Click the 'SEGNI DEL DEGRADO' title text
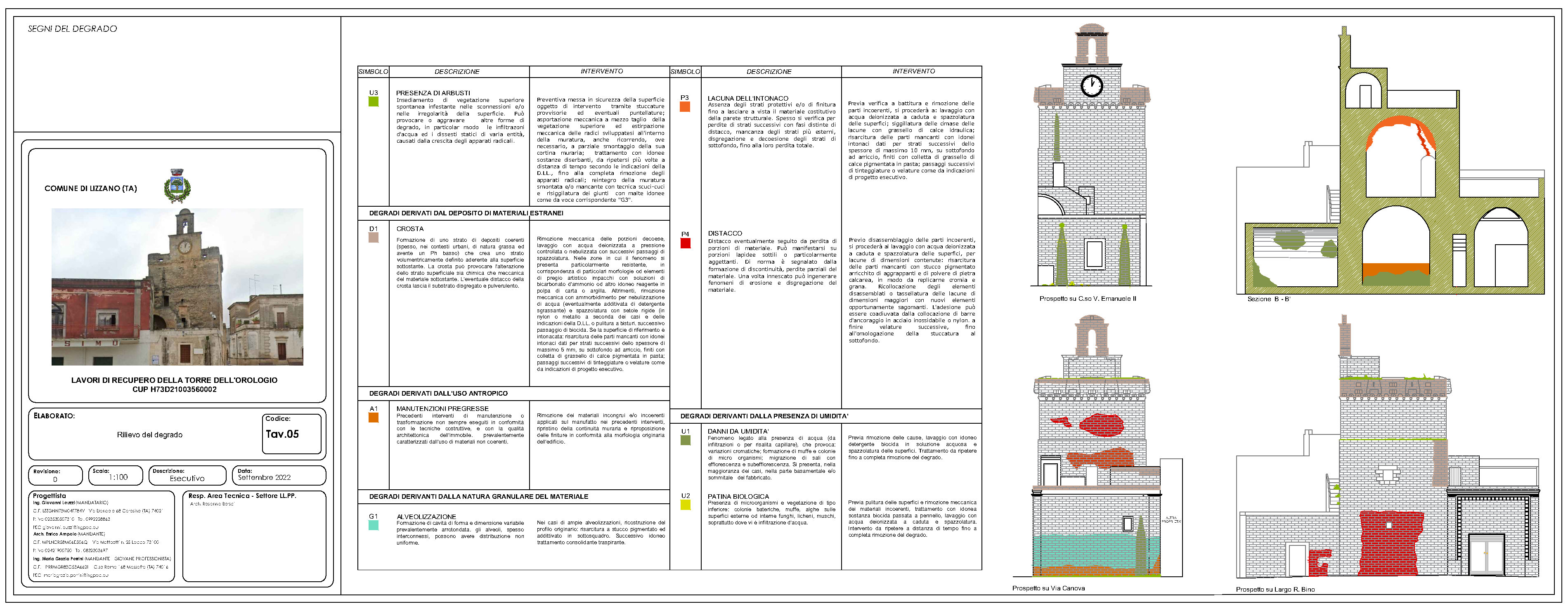Screen dimensions: 1568x611 [72, 28]
